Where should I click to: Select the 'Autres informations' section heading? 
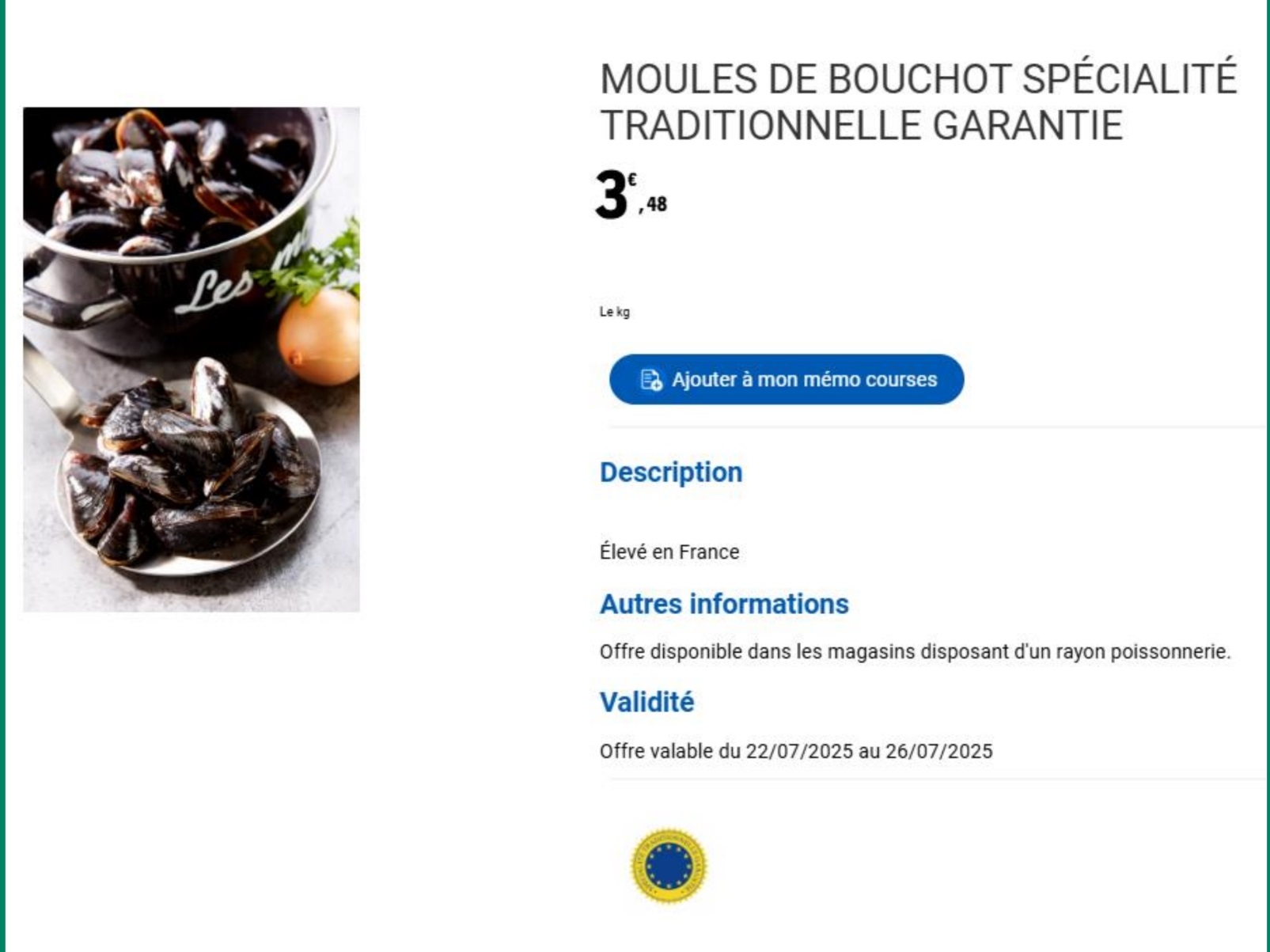point(724,604)
